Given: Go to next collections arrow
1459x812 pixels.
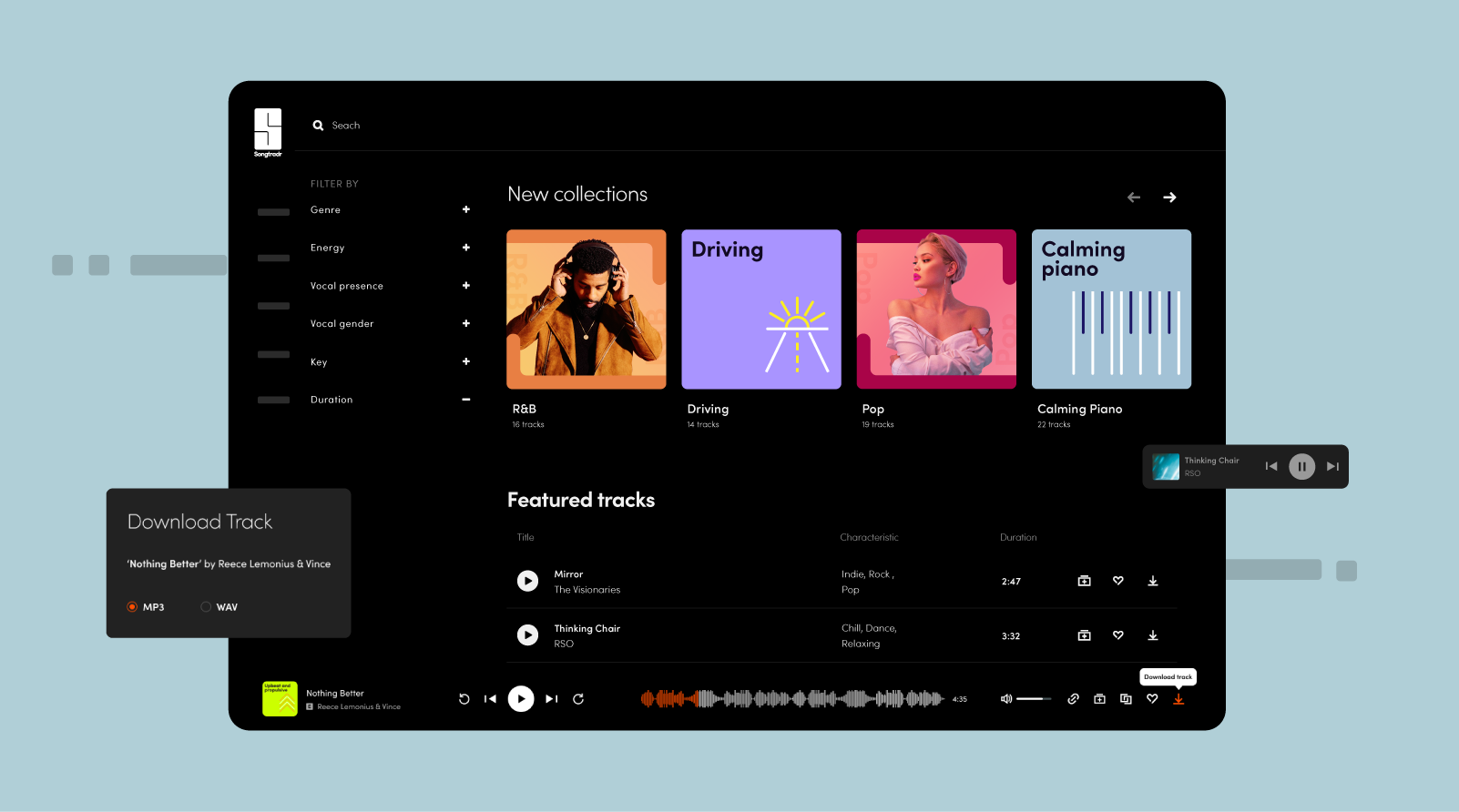Looking at the screenshot, I should (x=1169, y=198).
